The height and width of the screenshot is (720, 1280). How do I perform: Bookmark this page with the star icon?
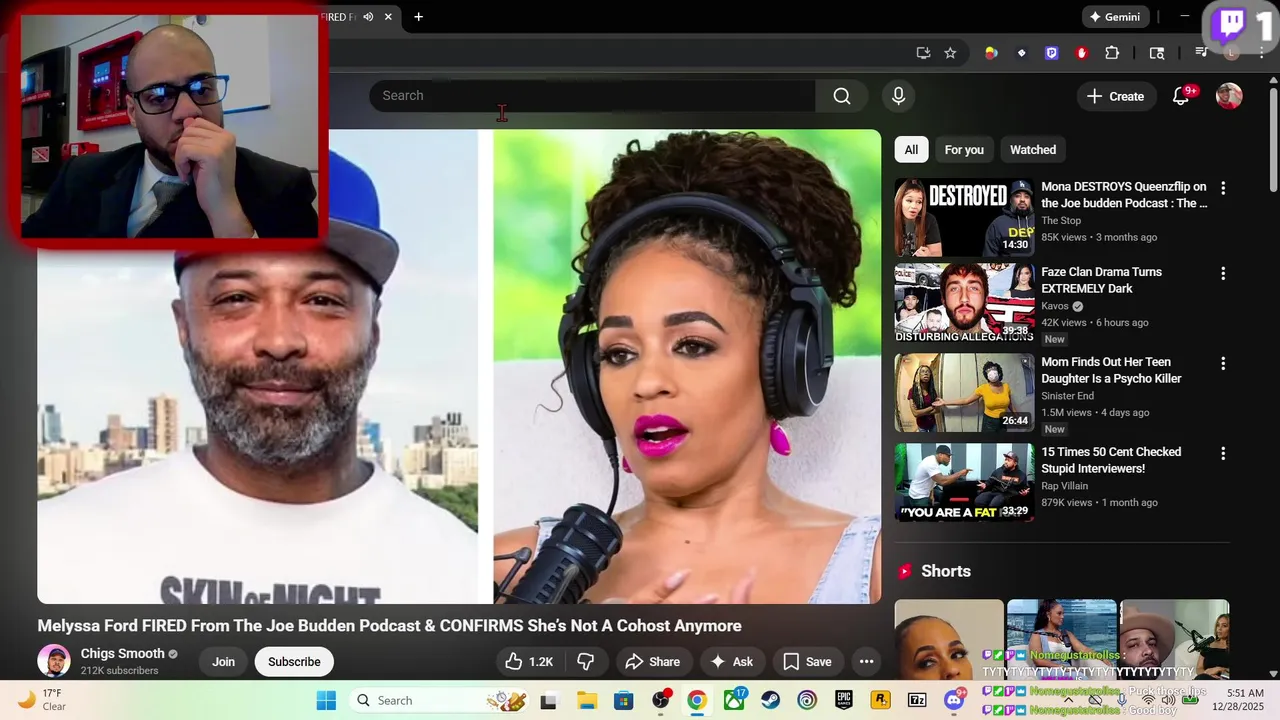coord(950,53)
